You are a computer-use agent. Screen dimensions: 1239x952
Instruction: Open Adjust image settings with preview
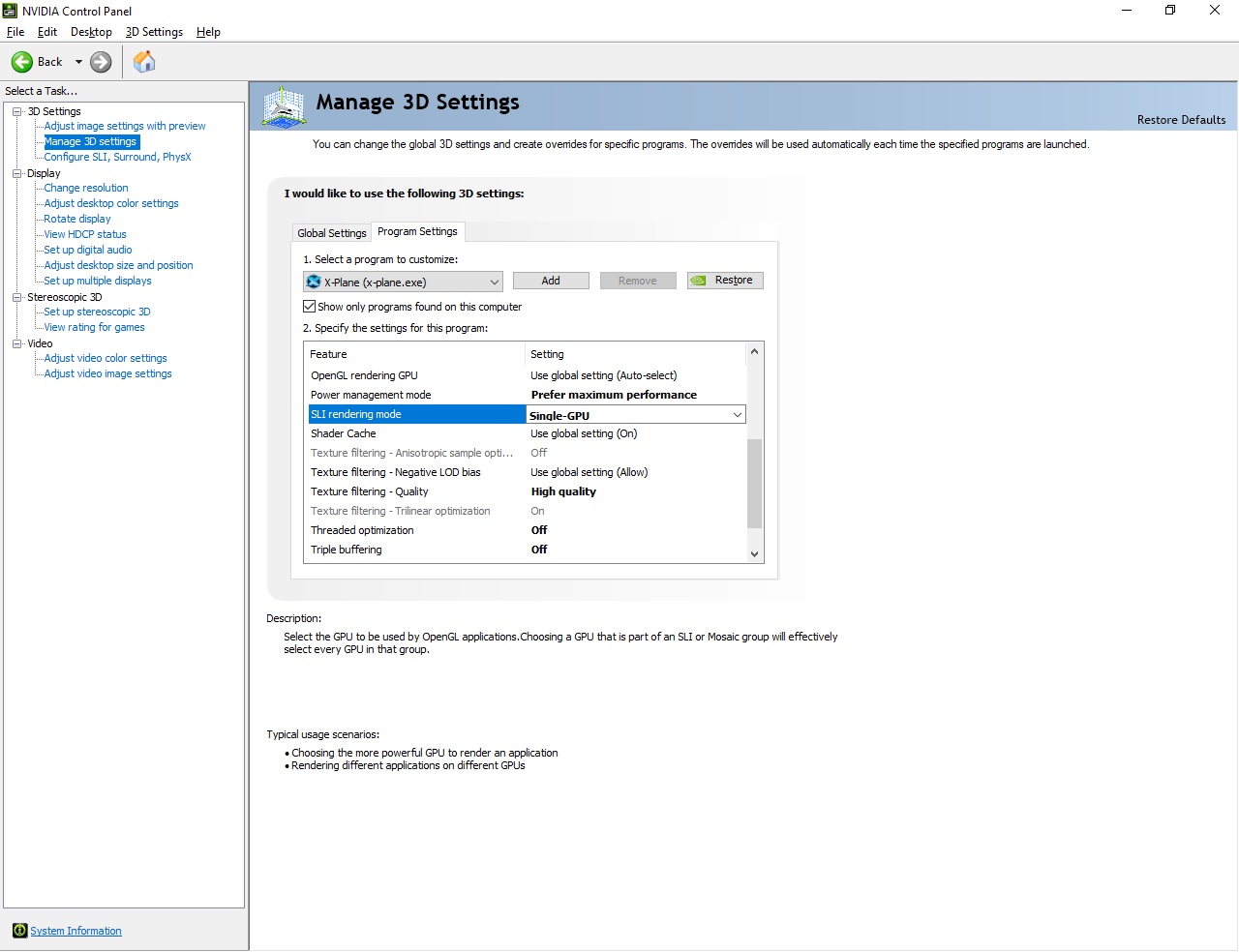pos(125,126)
